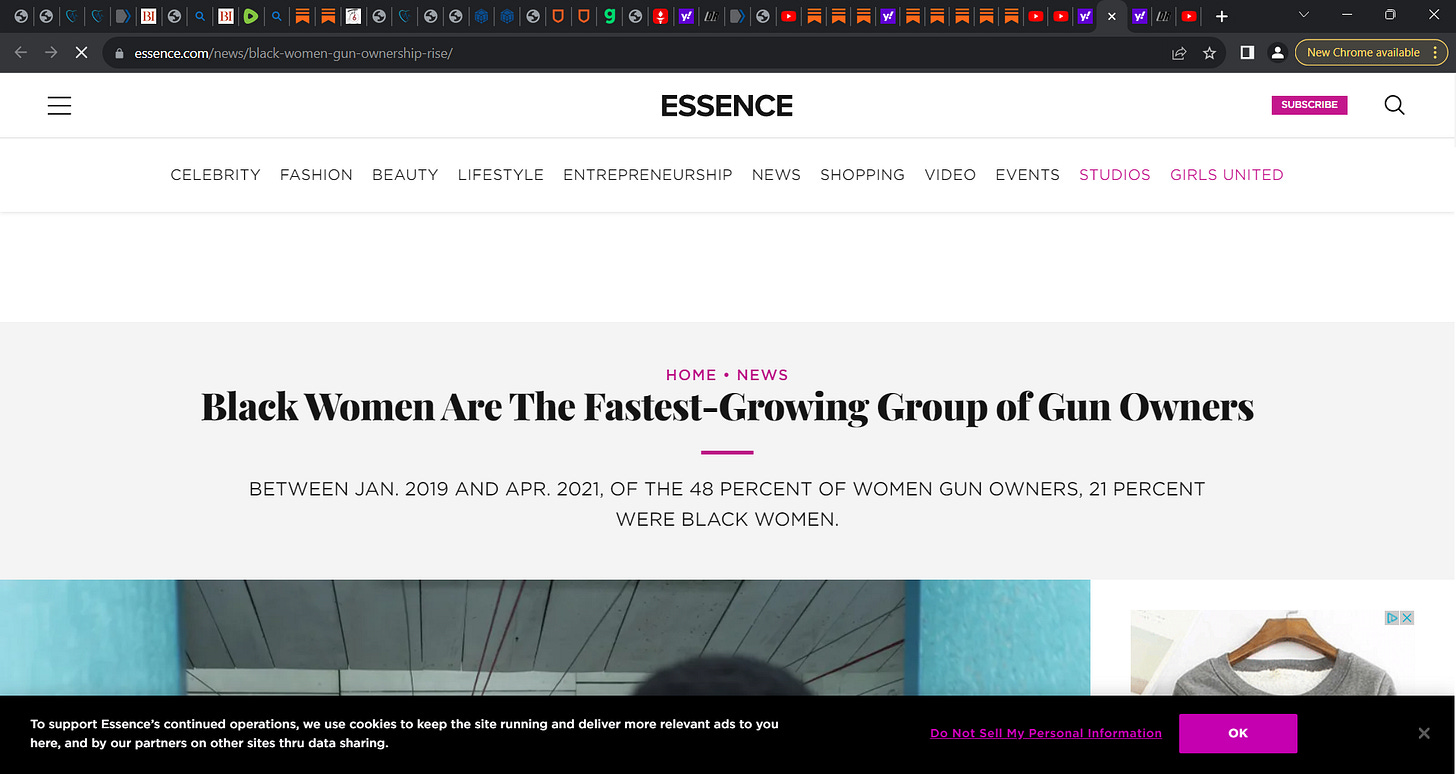Switch to the red download-icon tab
Viewport: 1456px width, 774px height.
click(x=660, y=16)
